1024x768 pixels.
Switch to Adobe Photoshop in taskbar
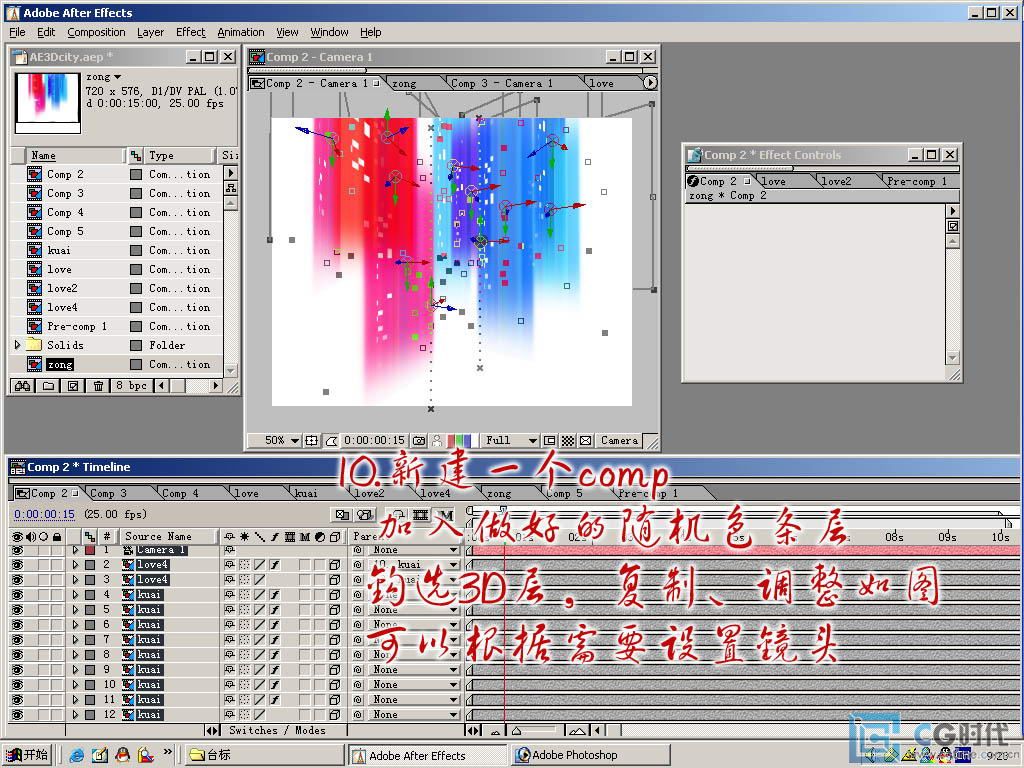coord(590,755)
